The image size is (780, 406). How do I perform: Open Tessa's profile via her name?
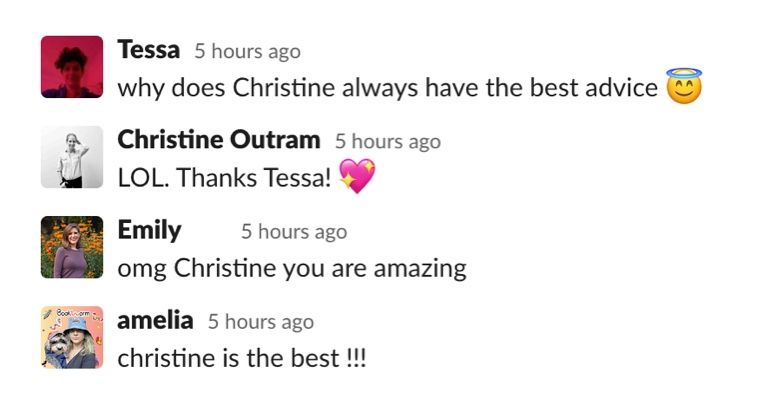(148, 49)
